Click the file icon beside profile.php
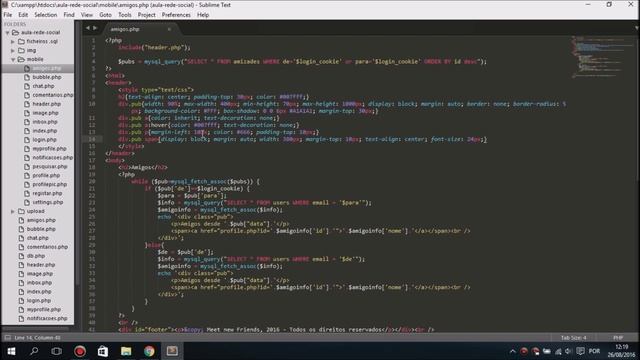 click(x=27, y=176)
